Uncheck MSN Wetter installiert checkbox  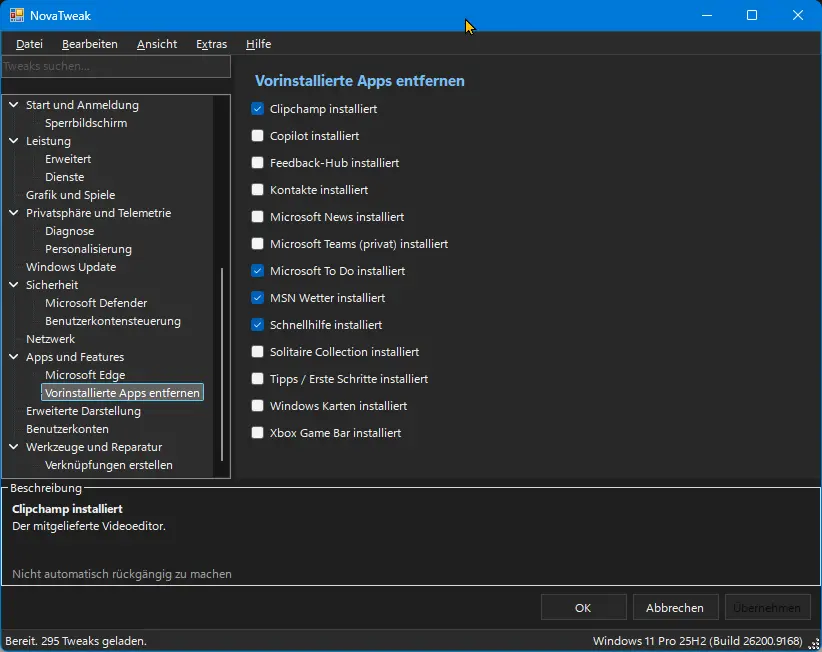pyautogui.click(x=257, y=298)
